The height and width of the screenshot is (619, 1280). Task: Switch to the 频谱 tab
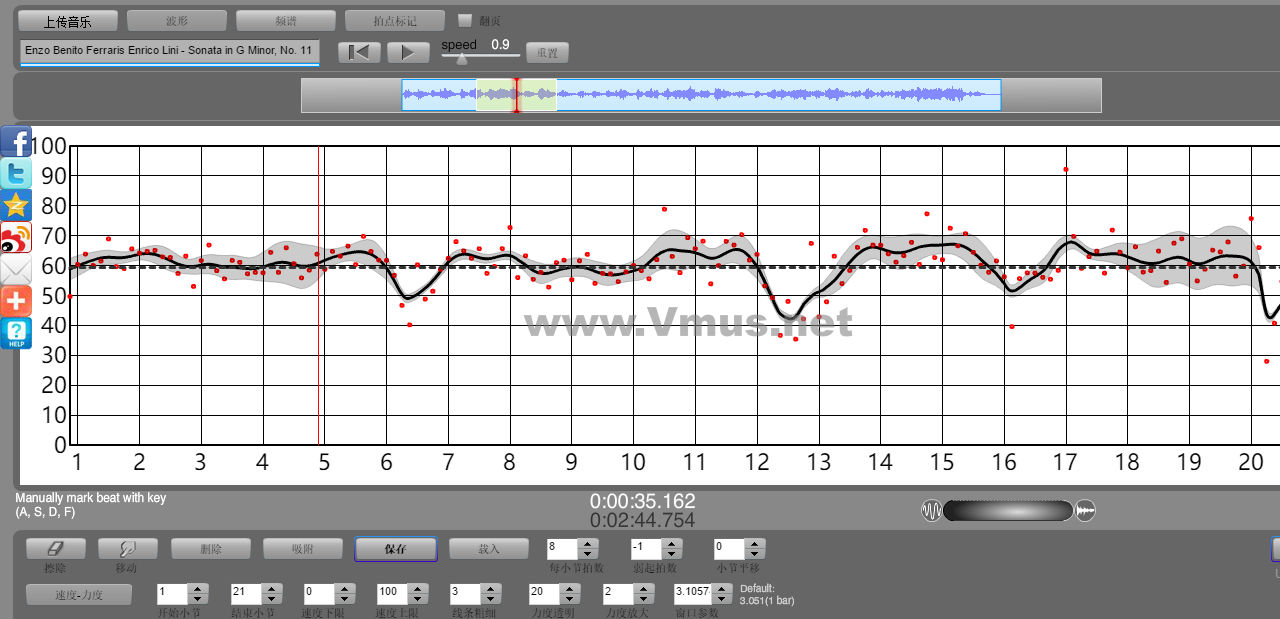click(286, 20)
